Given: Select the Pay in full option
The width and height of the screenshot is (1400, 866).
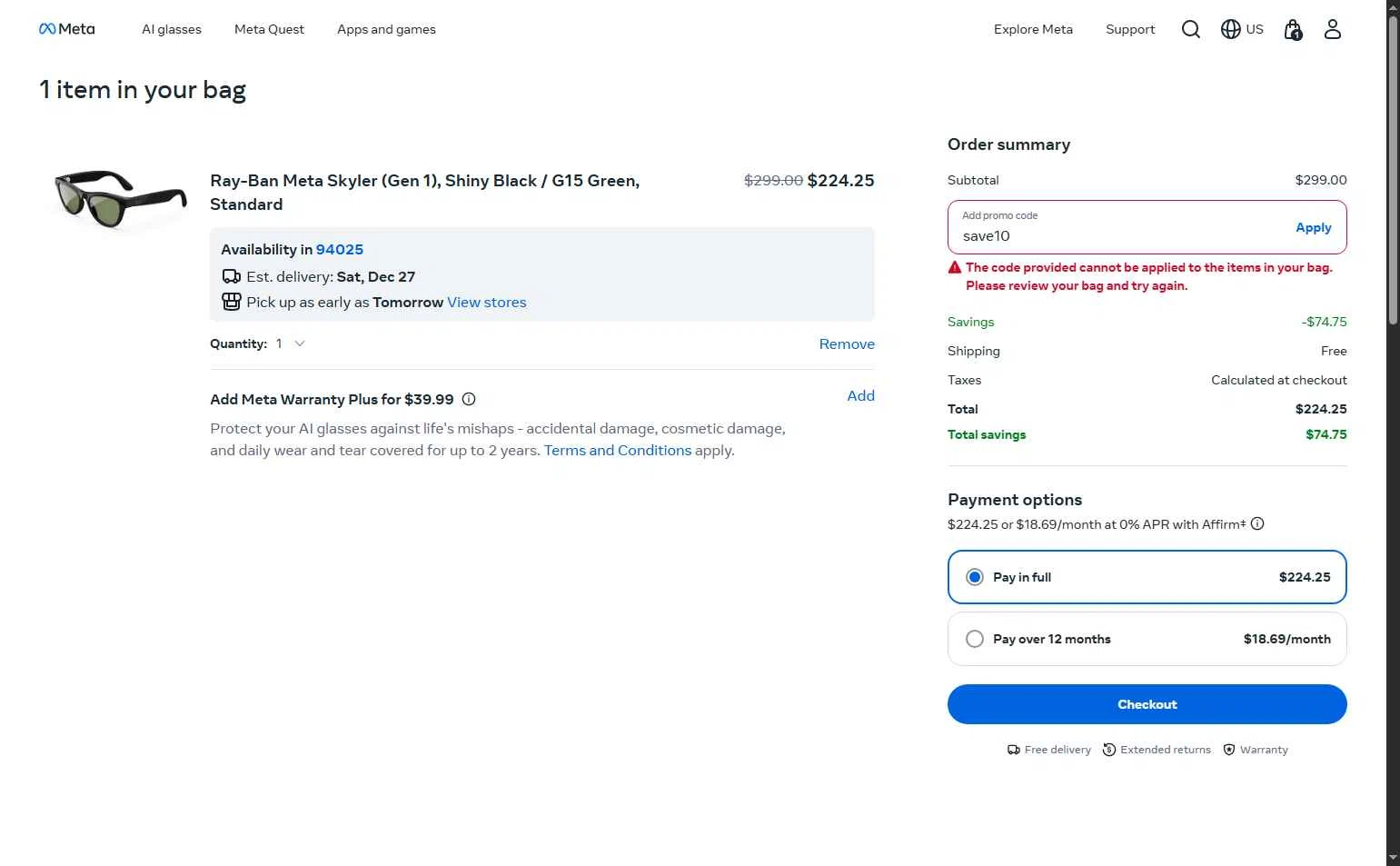Looking at the screenshot, I should (975, 577).
